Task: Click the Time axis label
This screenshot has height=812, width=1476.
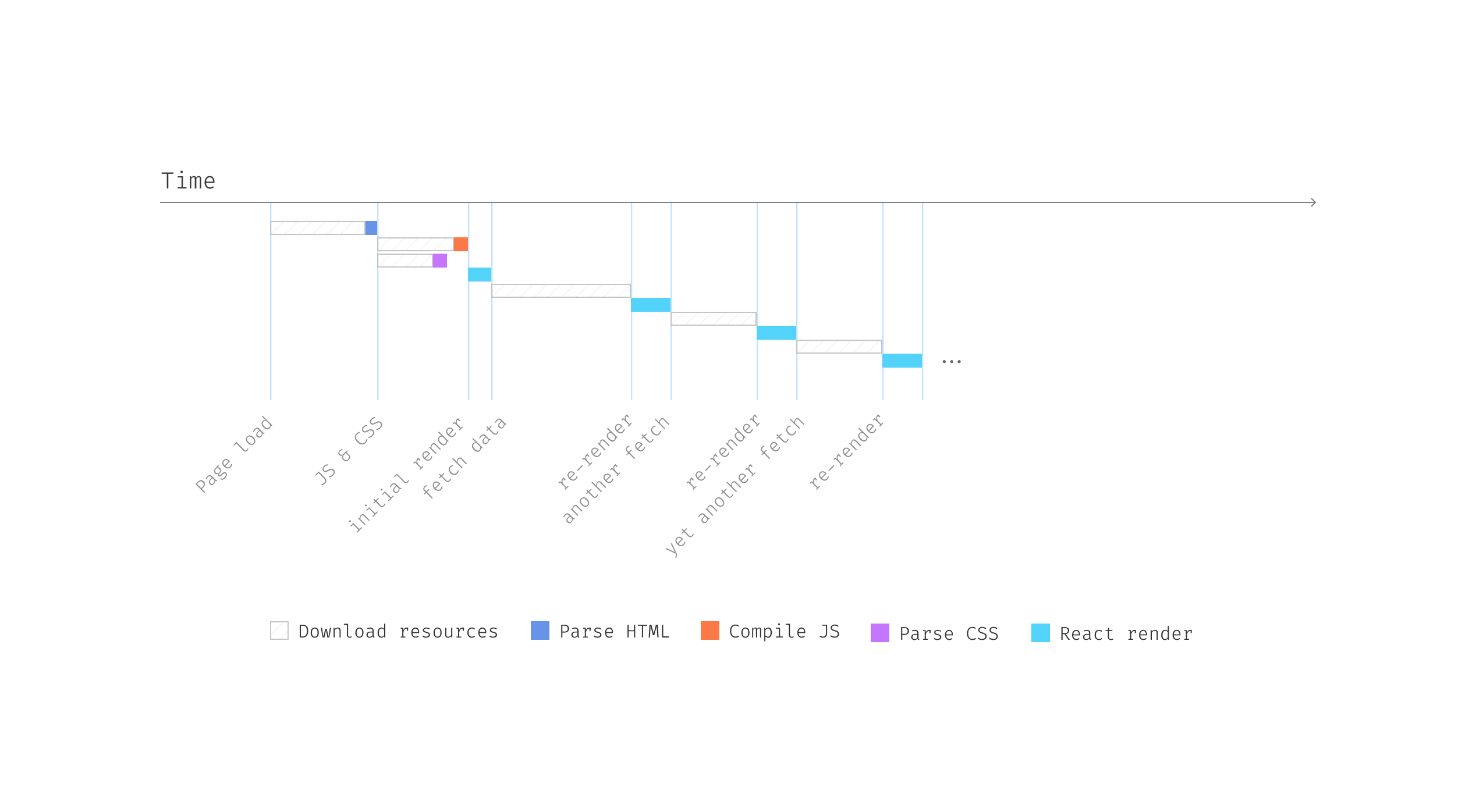Action: point(188,181)
